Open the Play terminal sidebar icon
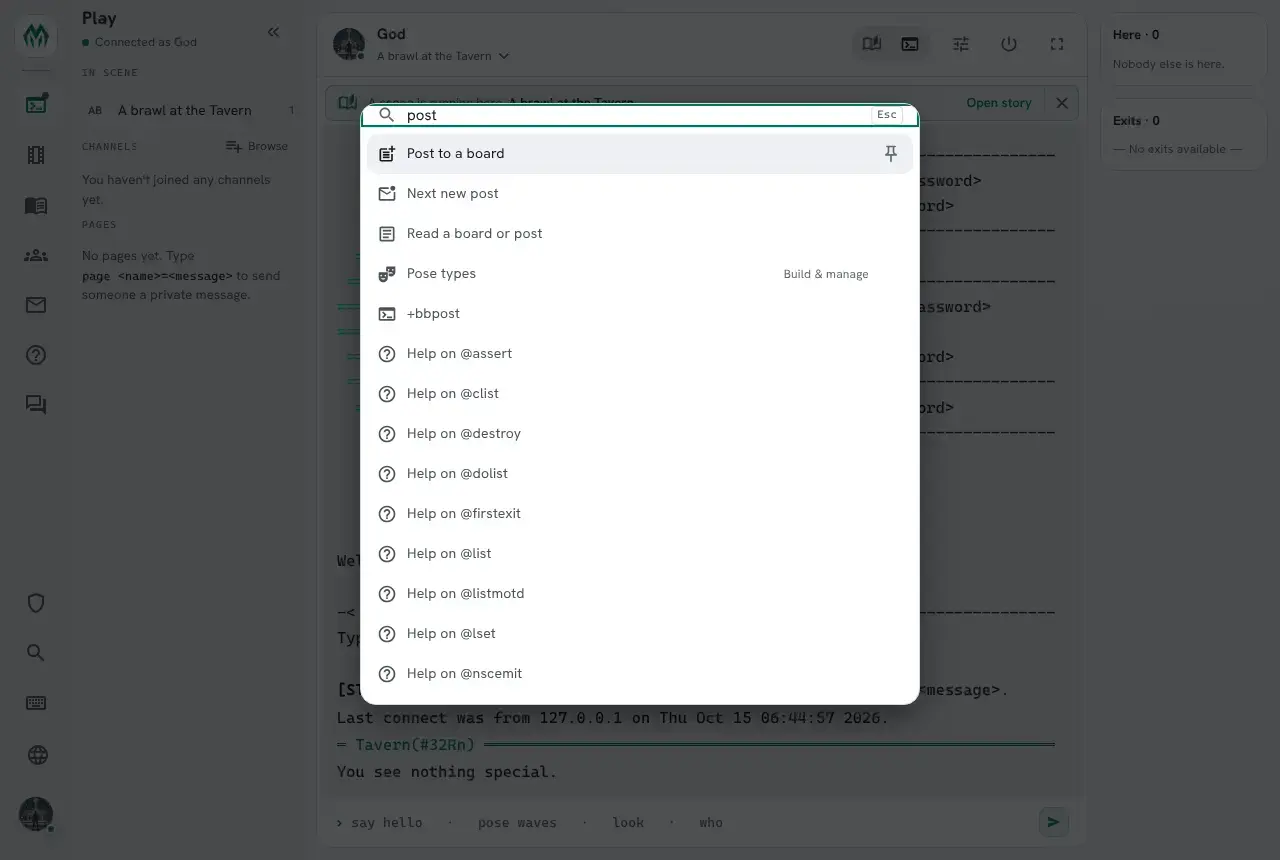 tap(36, 104)
